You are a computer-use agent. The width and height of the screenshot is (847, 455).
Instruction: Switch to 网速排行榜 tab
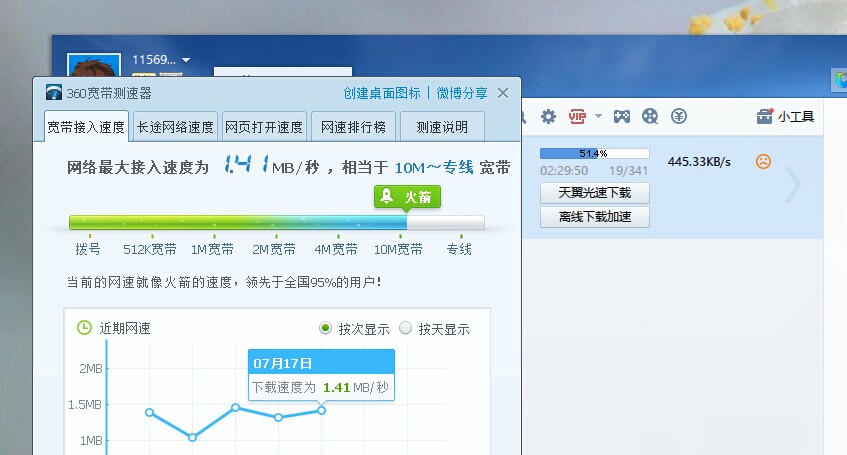pyautogui.click(x=353, y=127)
